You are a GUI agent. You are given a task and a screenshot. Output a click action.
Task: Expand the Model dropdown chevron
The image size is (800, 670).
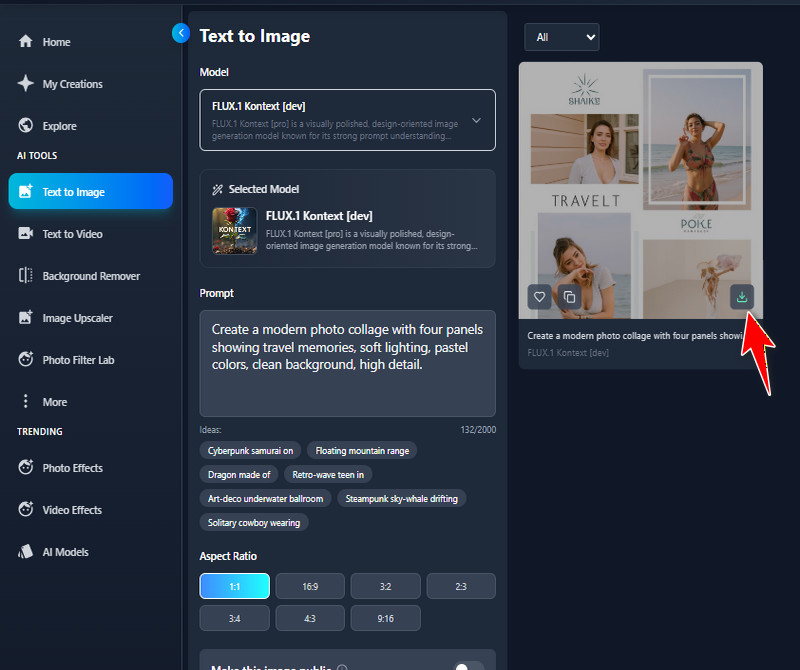click(476, 120)
